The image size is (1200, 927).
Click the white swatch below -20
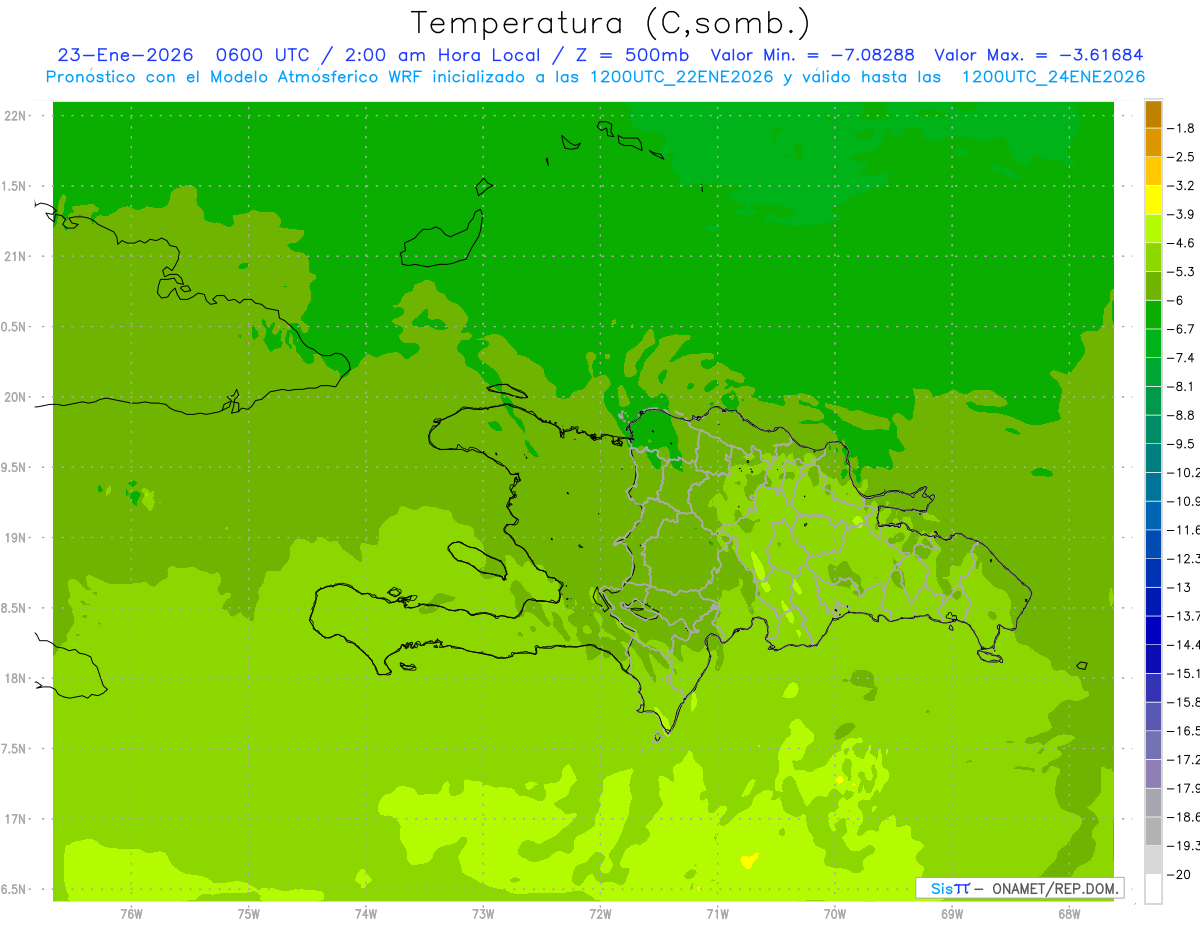(x=1153, y=889)
